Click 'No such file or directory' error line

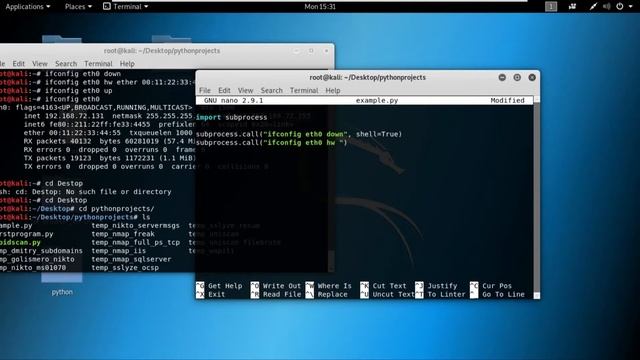(x=118, y=192)
